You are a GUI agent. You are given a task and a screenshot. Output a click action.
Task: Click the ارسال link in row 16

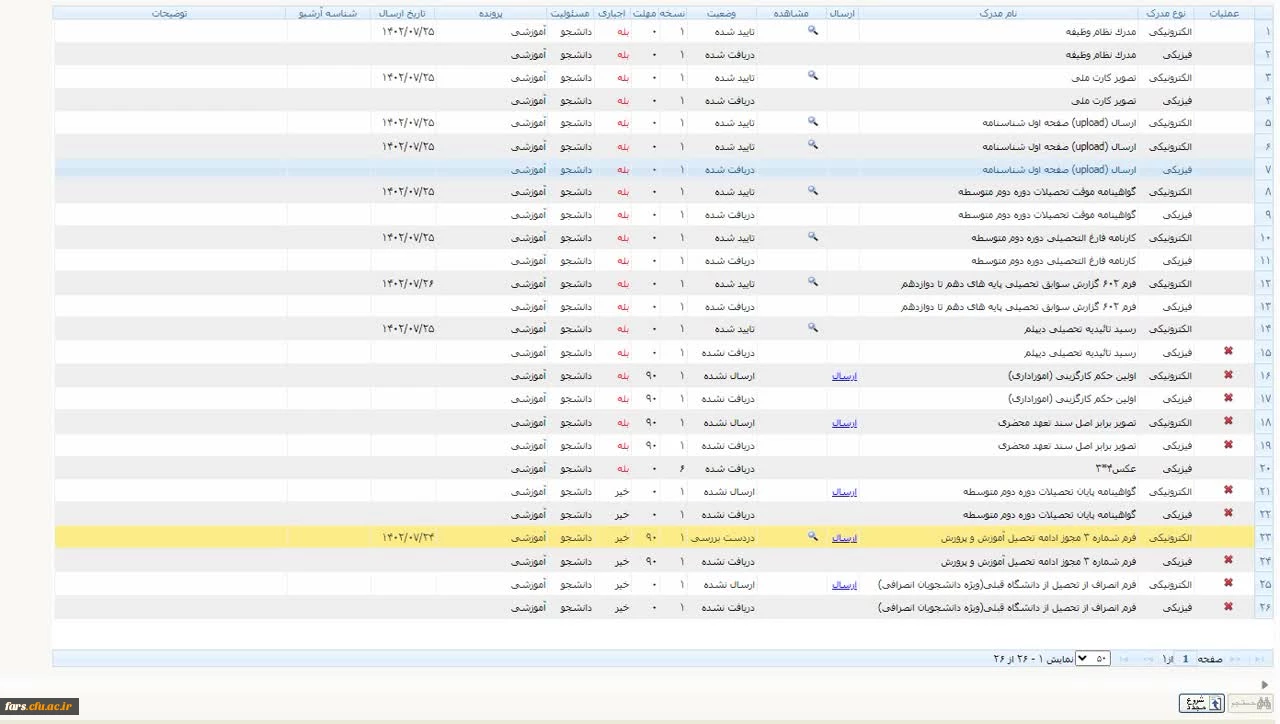click(844, 376)
